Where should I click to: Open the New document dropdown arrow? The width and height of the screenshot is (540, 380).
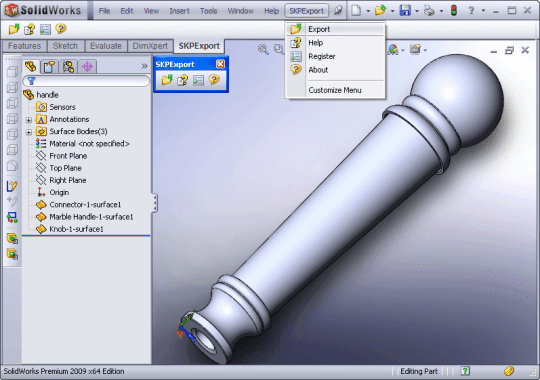tap(368, 11)
